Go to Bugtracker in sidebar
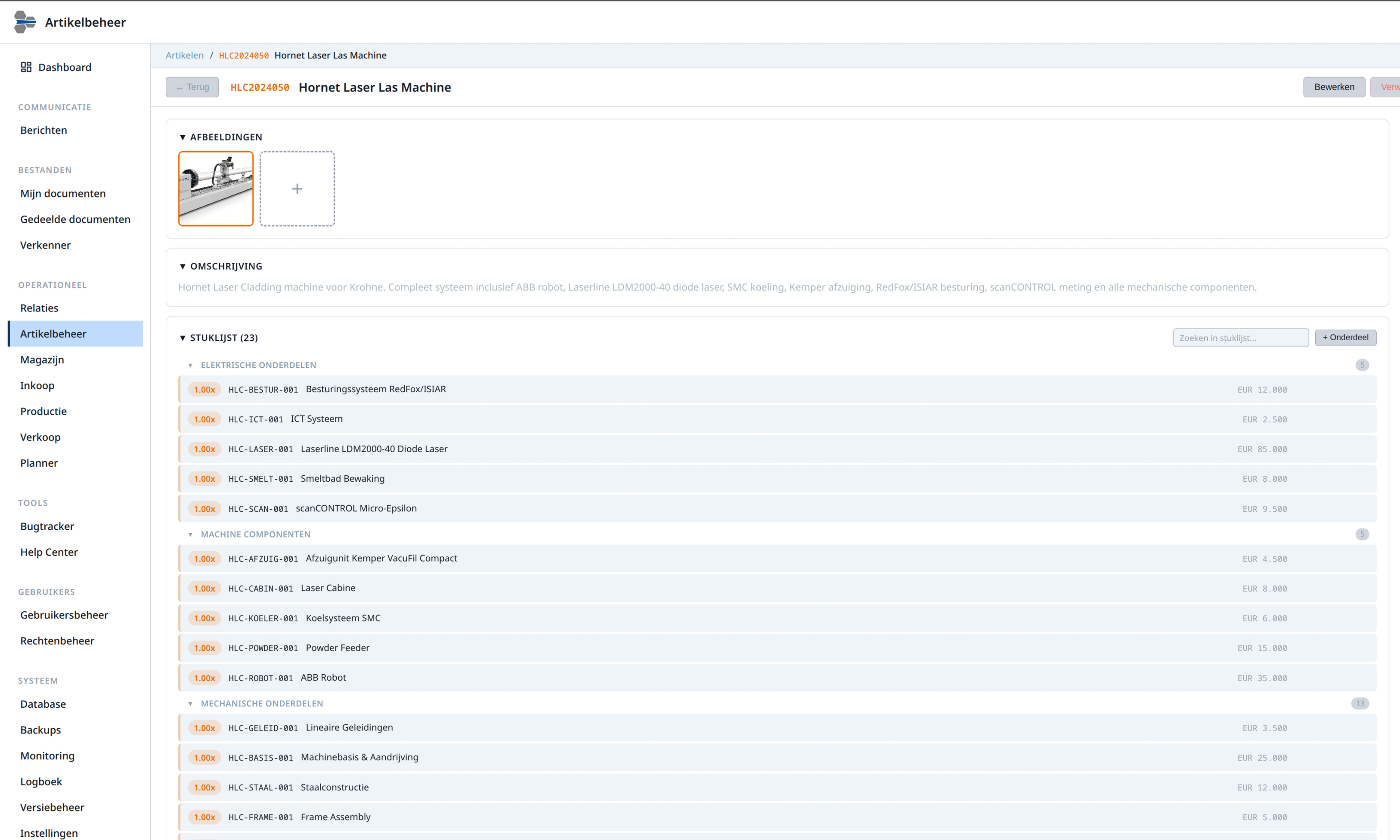Viewport: 1400px width, 840px height. tap(47, 527)
